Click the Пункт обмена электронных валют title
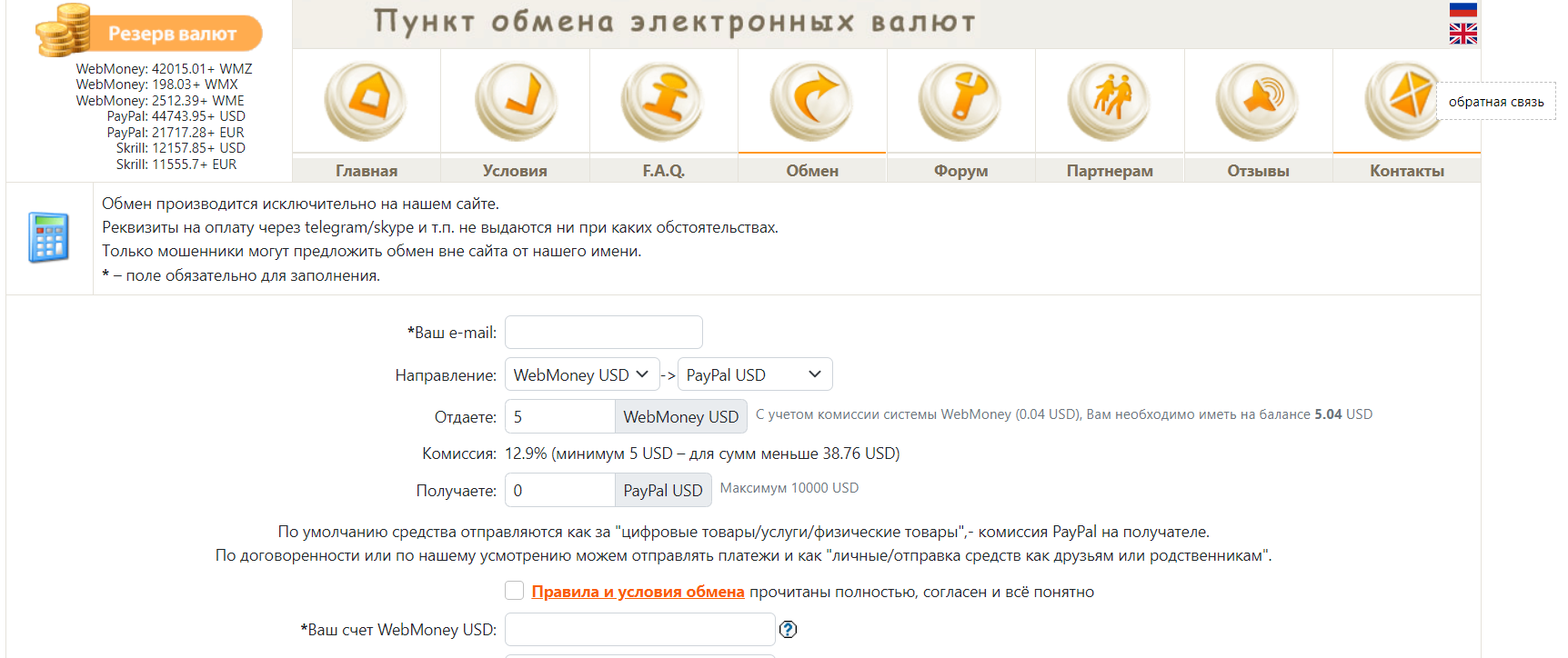This screenshot has height=658, width=1568. pos(675,22)
